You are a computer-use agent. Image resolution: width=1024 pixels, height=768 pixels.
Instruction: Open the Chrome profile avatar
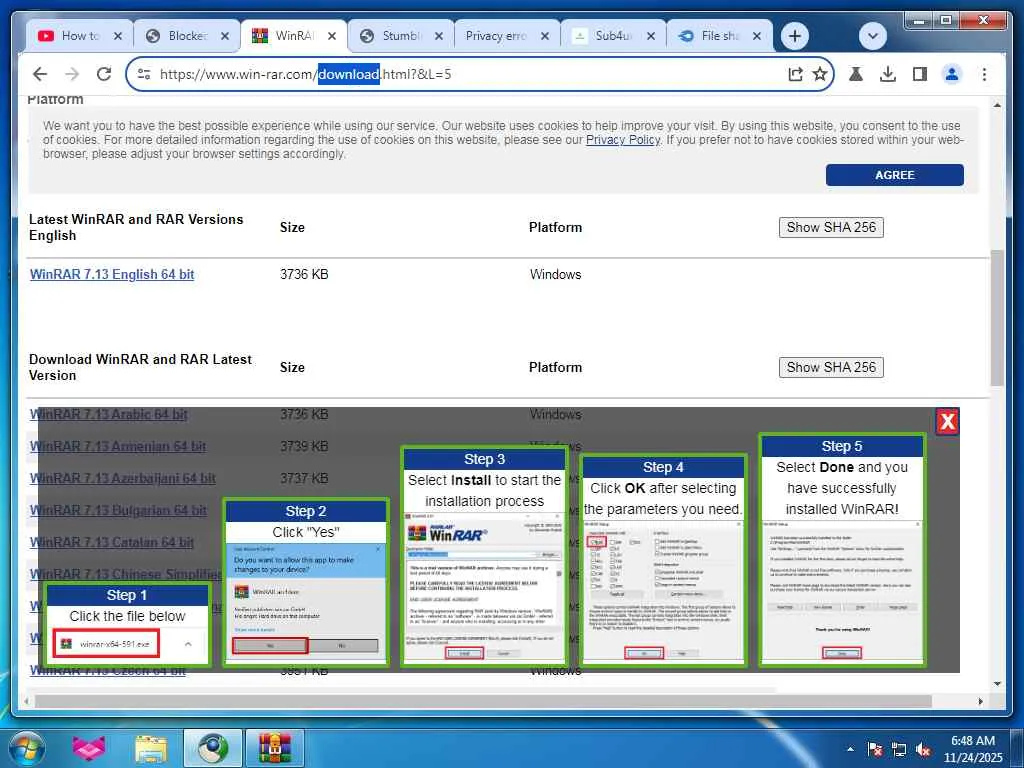(x=952, y=74)
